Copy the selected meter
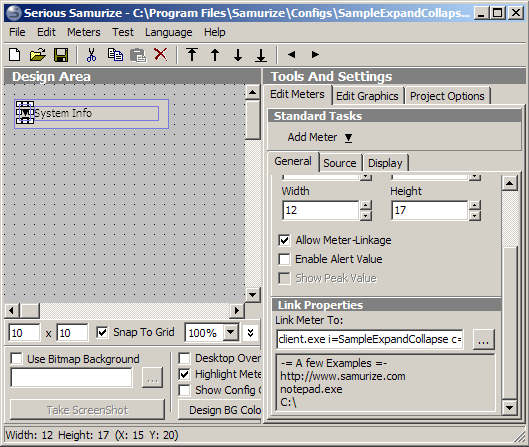This screenshot has height=447, width=529. tap(115, 55)
